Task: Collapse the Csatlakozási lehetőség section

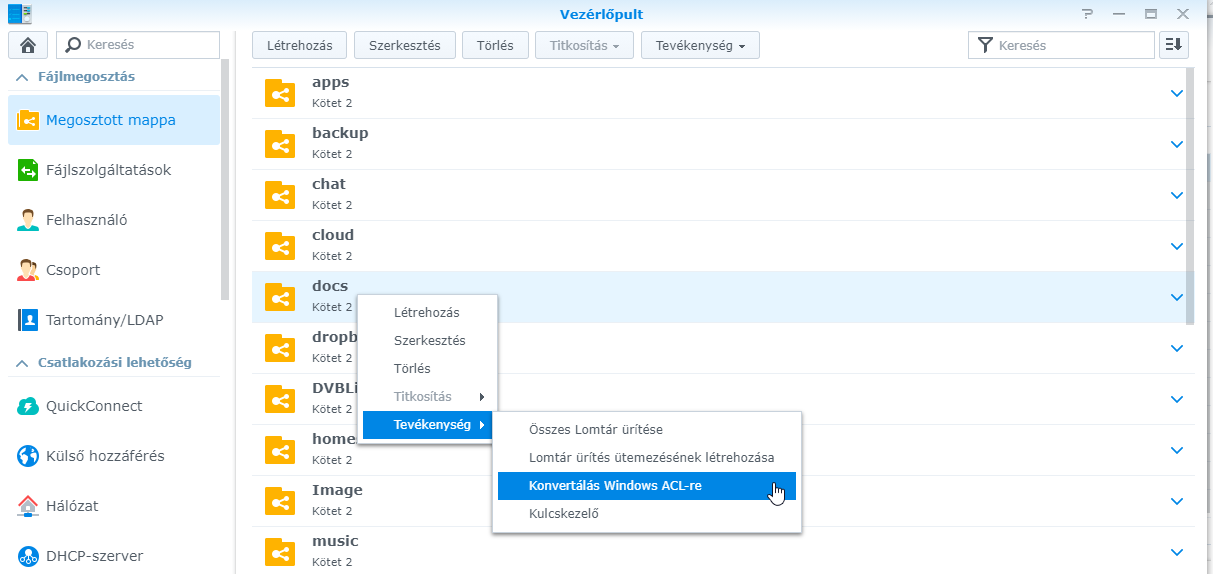Action: point(22,363)
